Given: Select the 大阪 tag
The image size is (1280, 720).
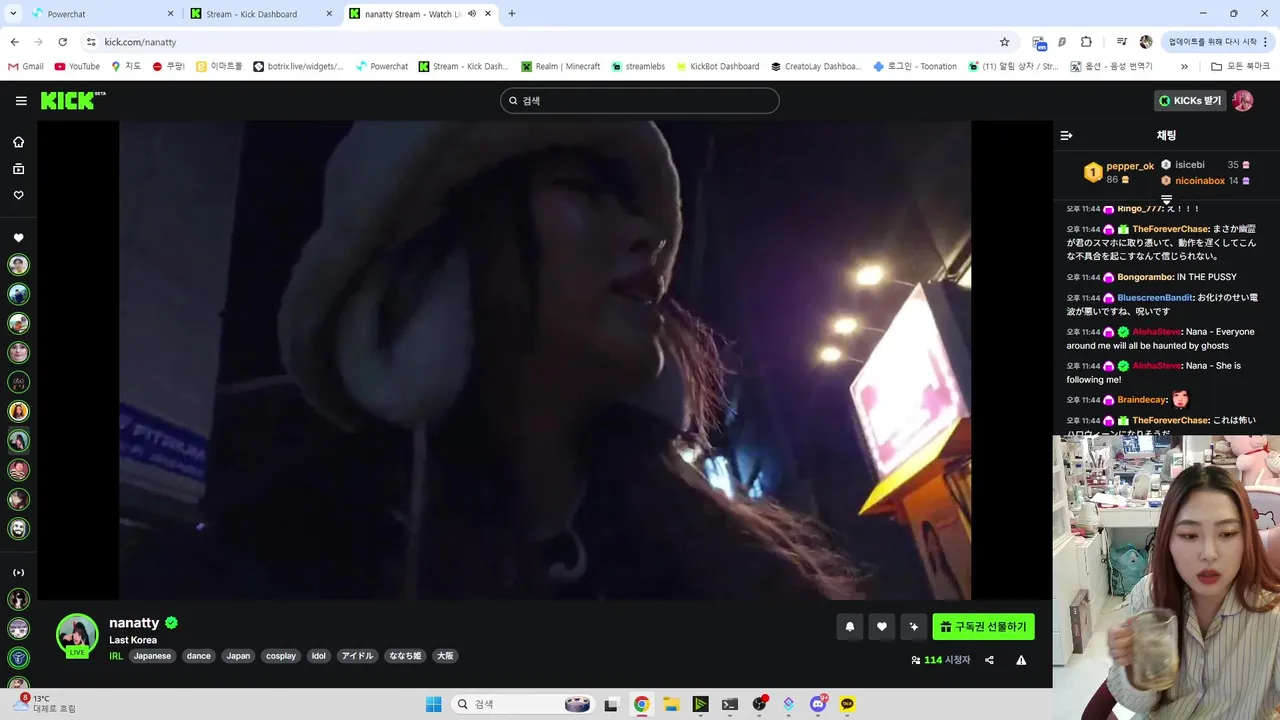Looking at the screenshot, I should coord(445,656).
